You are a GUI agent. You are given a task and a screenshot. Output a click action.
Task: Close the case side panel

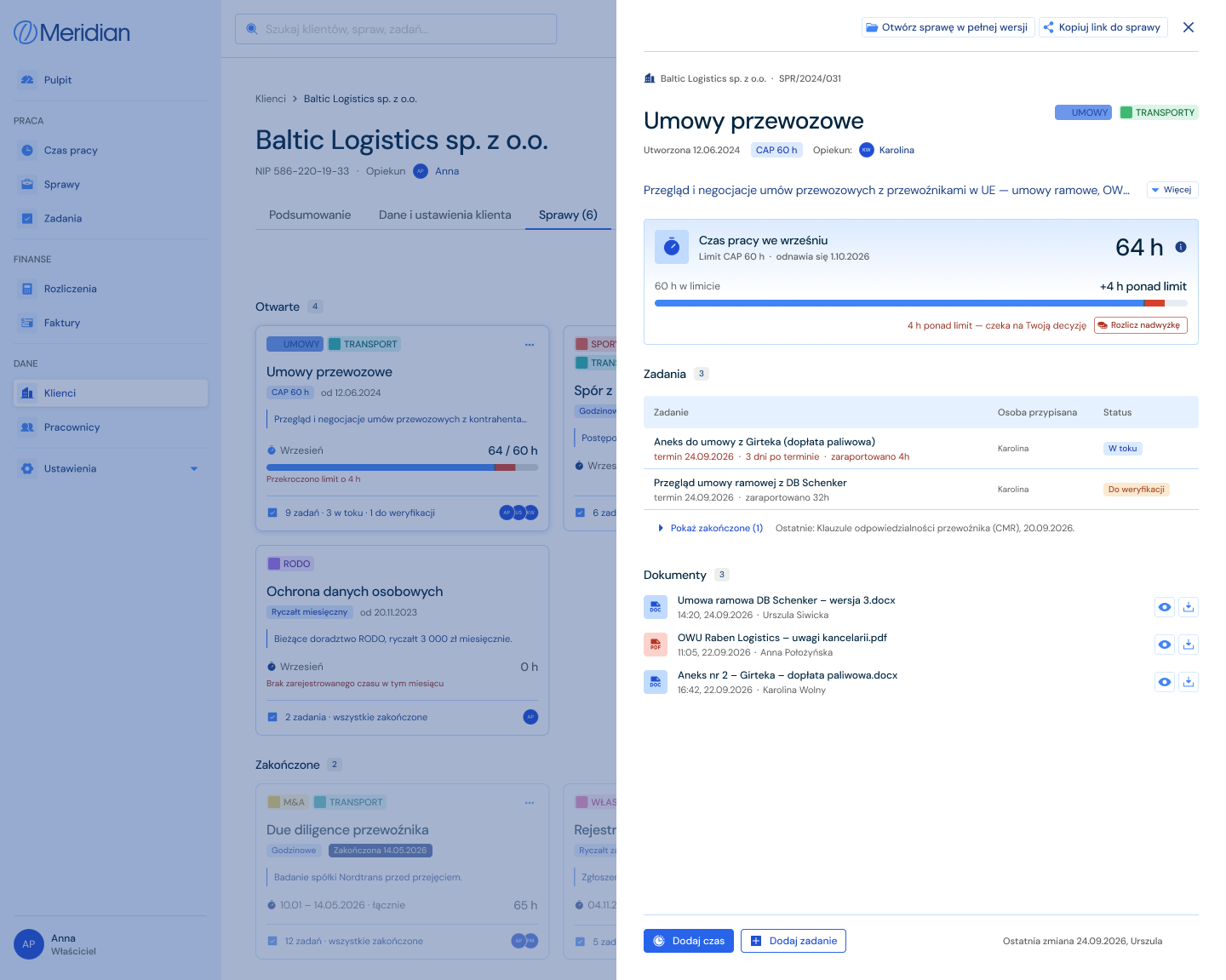1189,27
